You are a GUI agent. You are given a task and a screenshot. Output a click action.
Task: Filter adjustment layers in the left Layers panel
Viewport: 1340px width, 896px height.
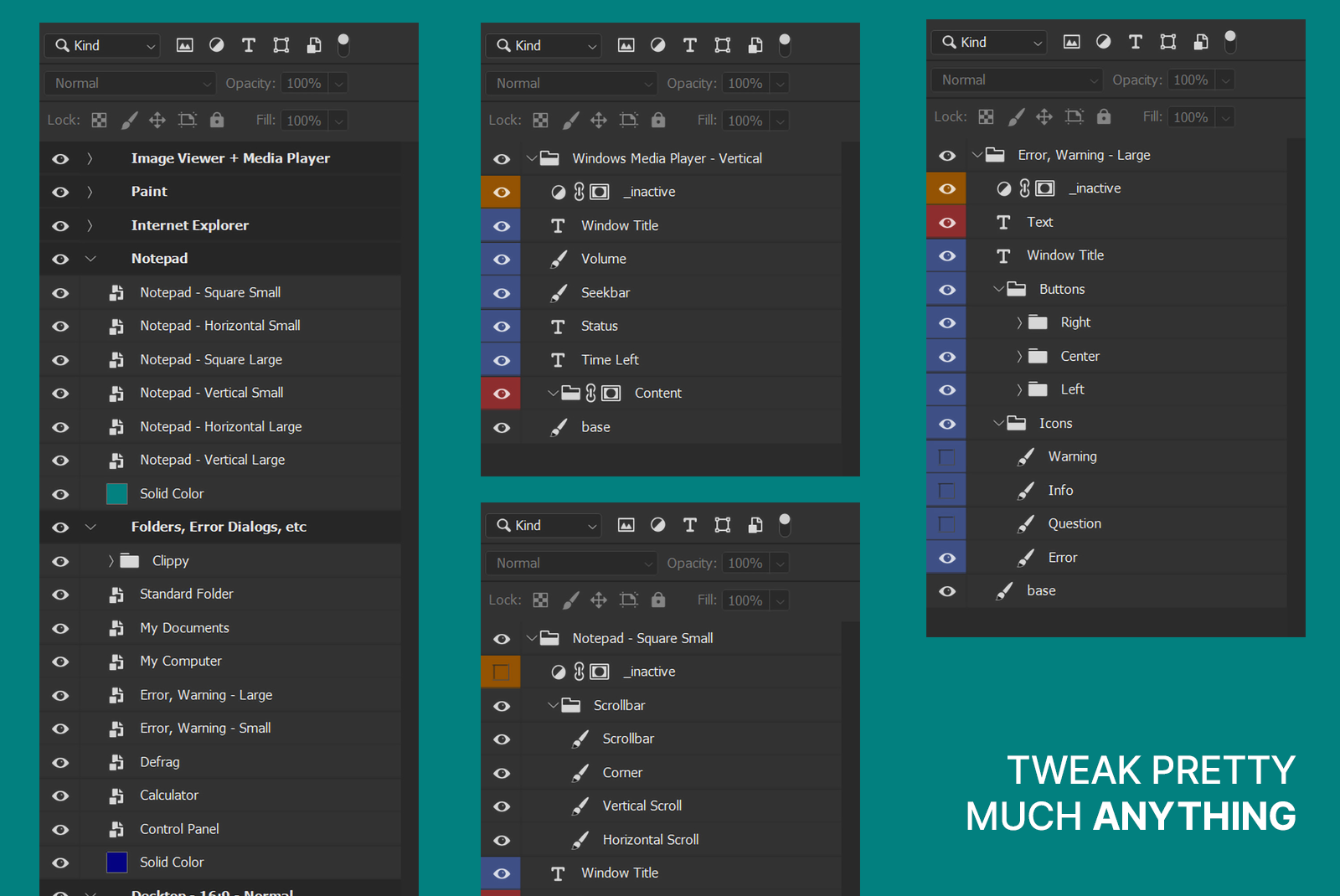click(x=217, y=45)
